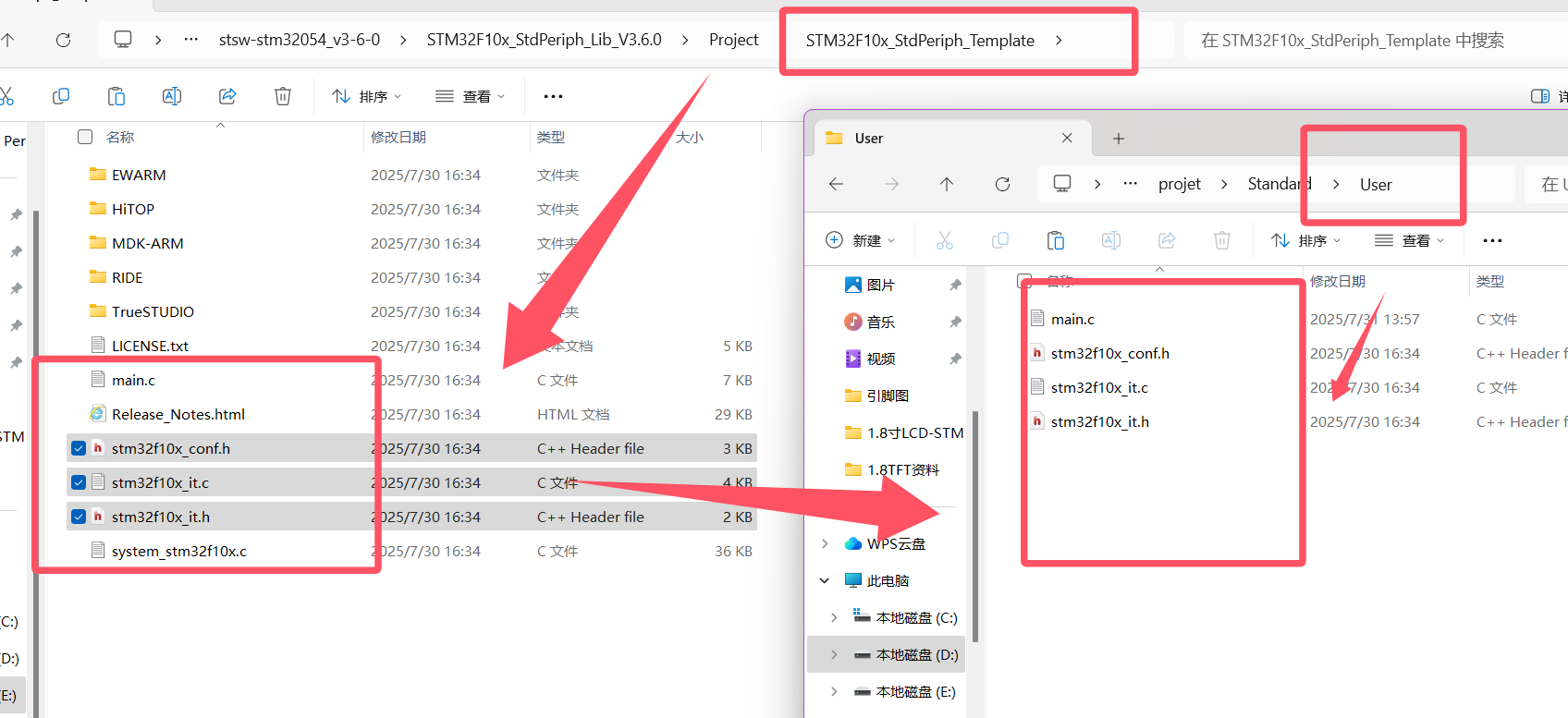Uncheck the stm32f10x_it.c file checkbox
Image resolution: width=1568 pixels, height=718 pixels.
click(79, 482)
